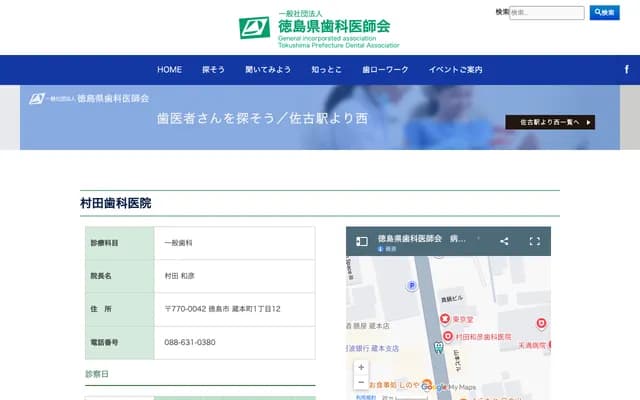Select the tooth-shaped clinic marker on map

coord(439,347)
